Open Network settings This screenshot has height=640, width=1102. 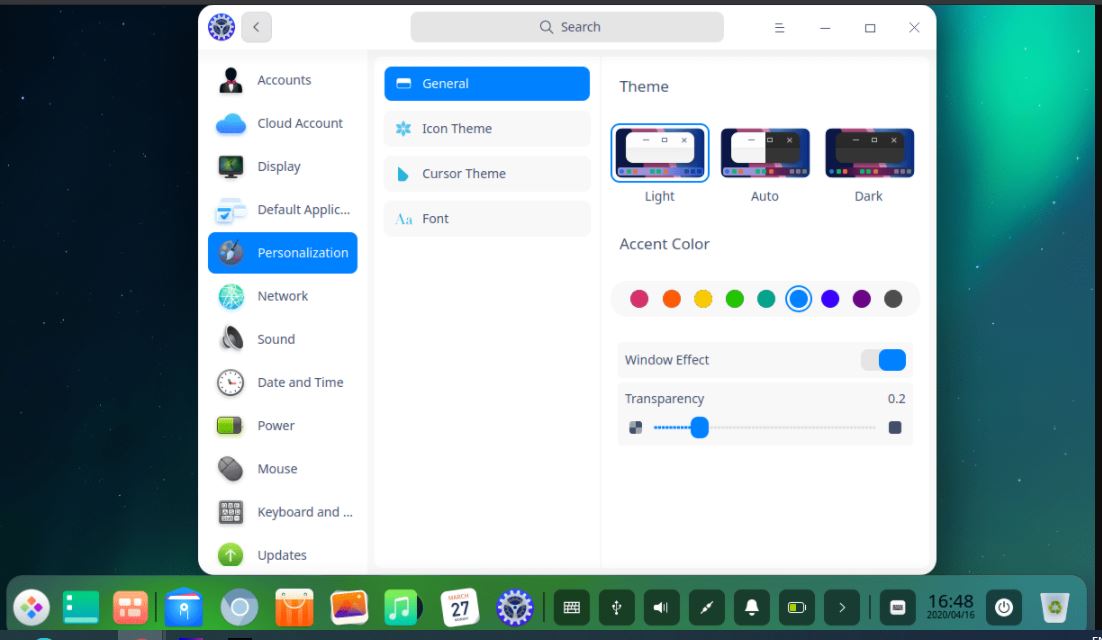(283, 296)
